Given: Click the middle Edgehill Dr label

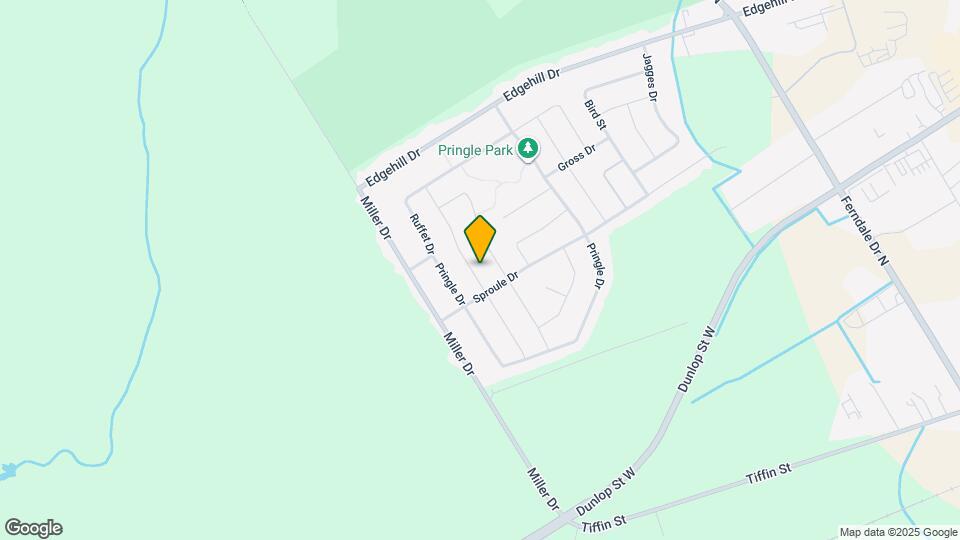Looking at the screenshot, I should point(531,85).
